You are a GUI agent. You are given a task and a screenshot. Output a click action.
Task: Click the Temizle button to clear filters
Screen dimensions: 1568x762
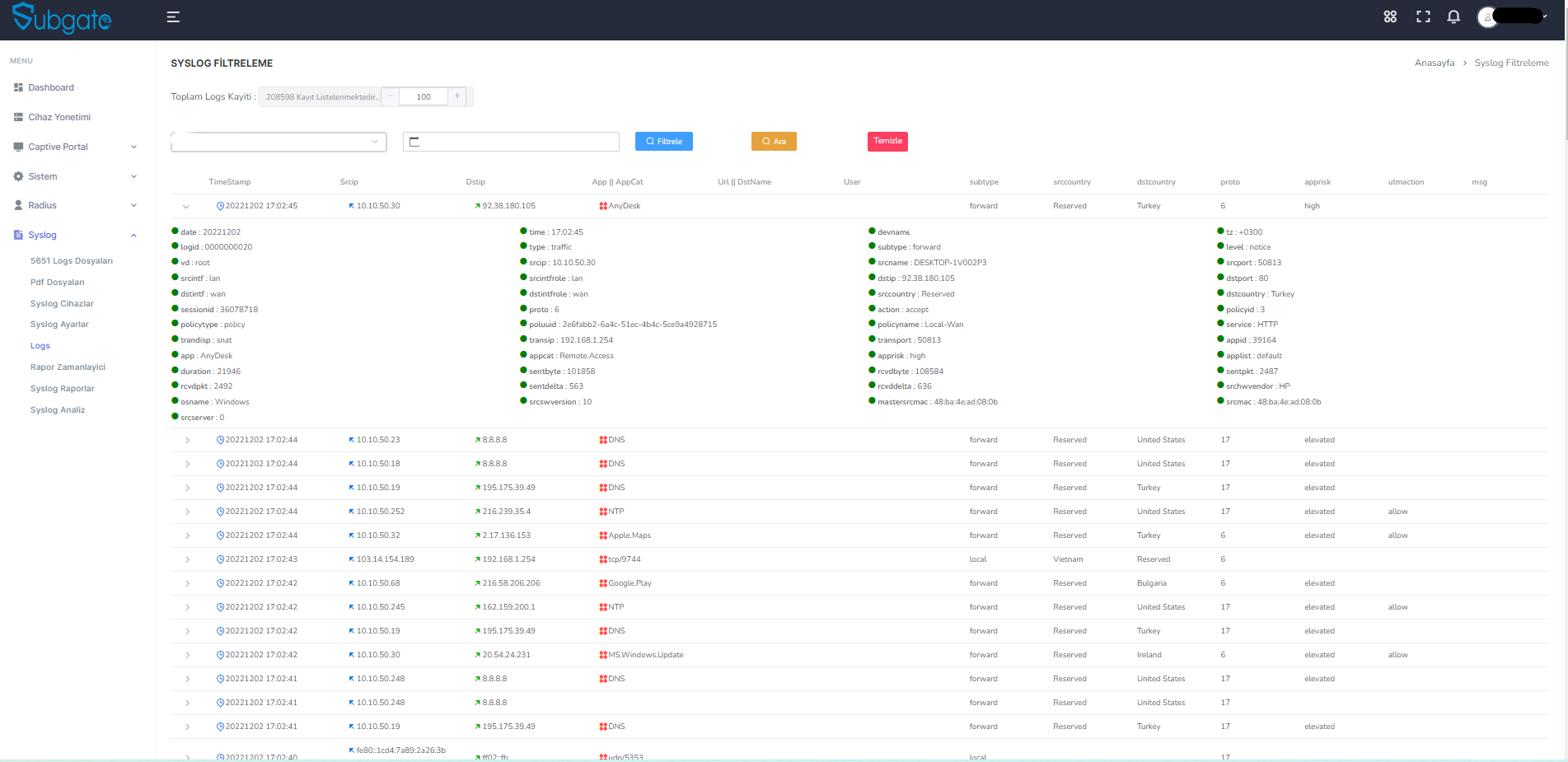[x=887, y=141]
